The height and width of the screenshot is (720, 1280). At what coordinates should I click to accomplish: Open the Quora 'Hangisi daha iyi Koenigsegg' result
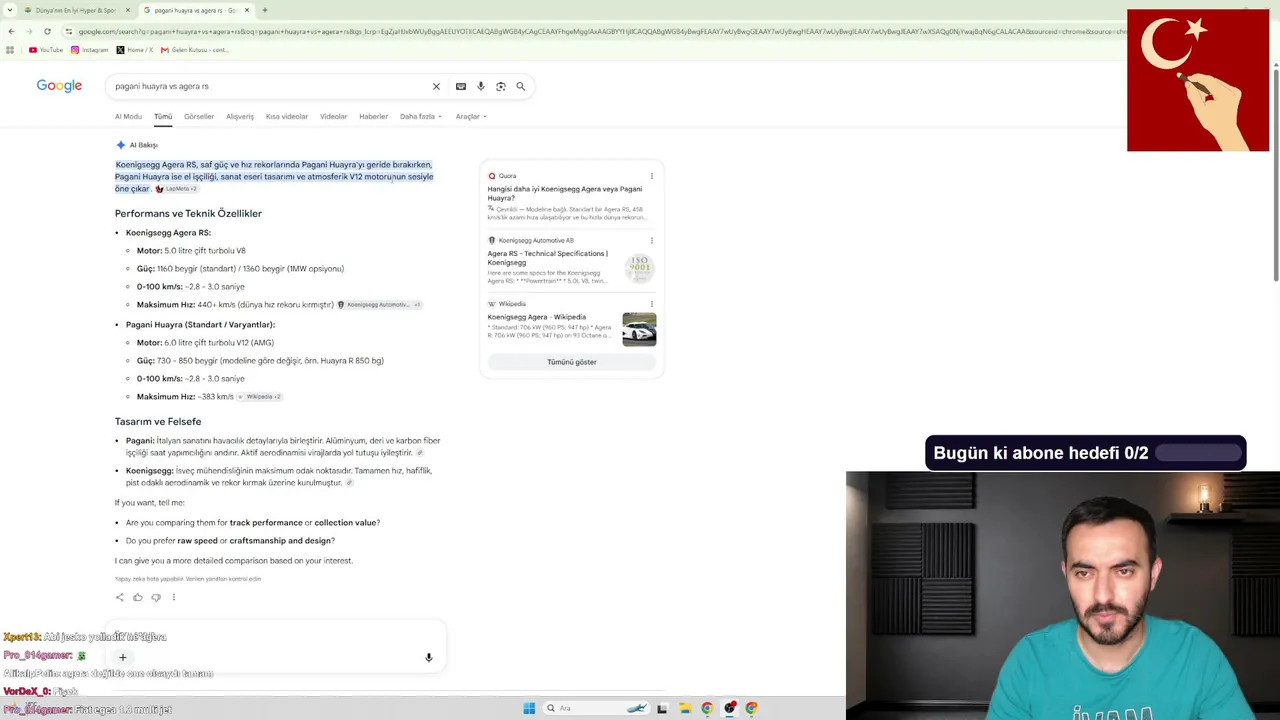[x=565, y=193]
